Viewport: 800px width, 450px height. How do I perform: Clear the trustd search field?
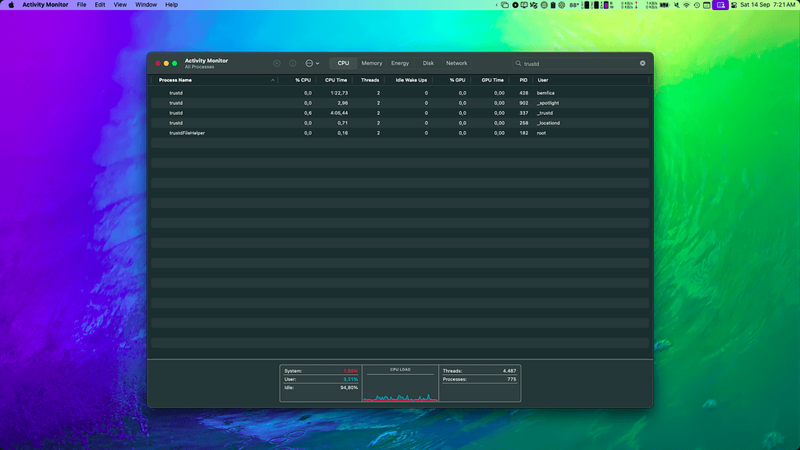point(642,63)
